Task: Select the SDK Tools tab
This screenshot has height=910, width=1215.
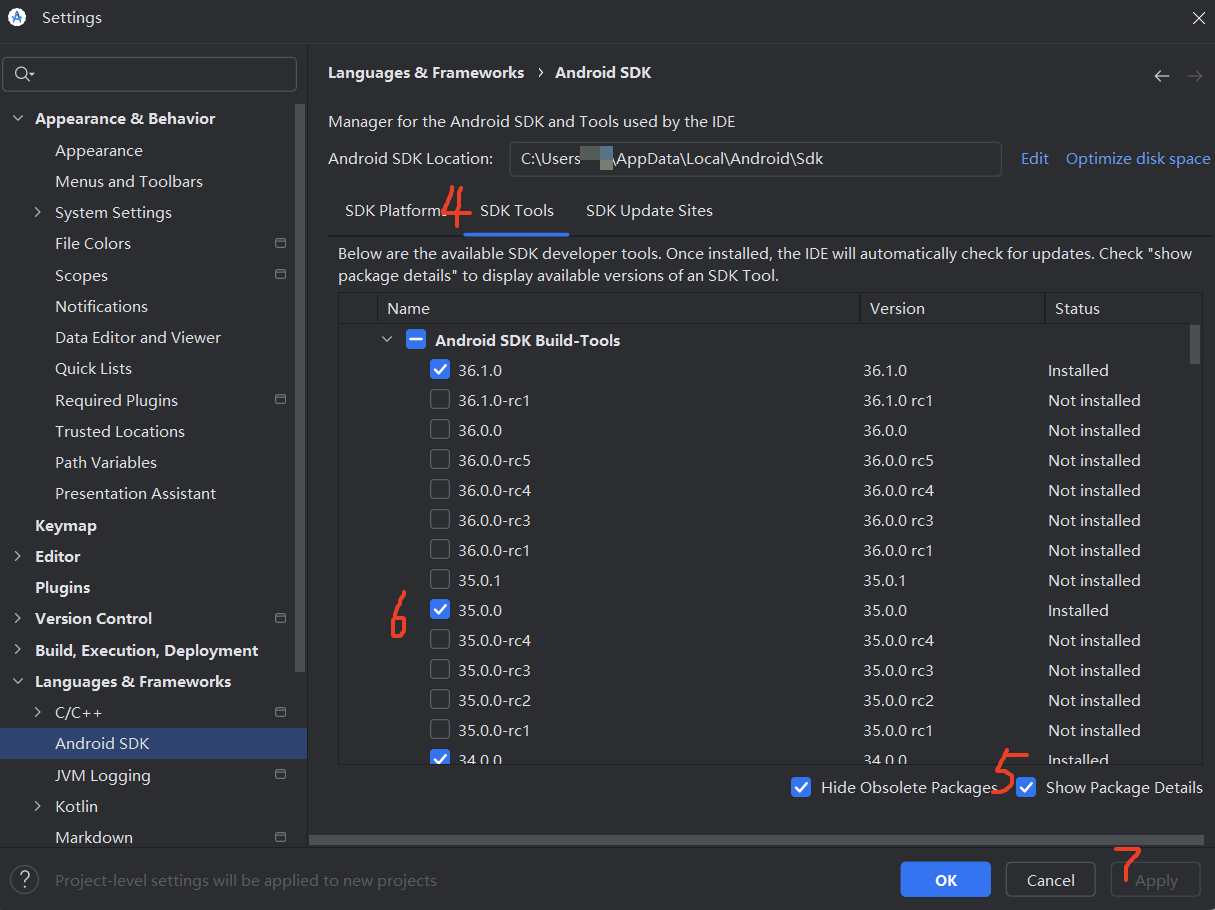Action: point(517,211)
